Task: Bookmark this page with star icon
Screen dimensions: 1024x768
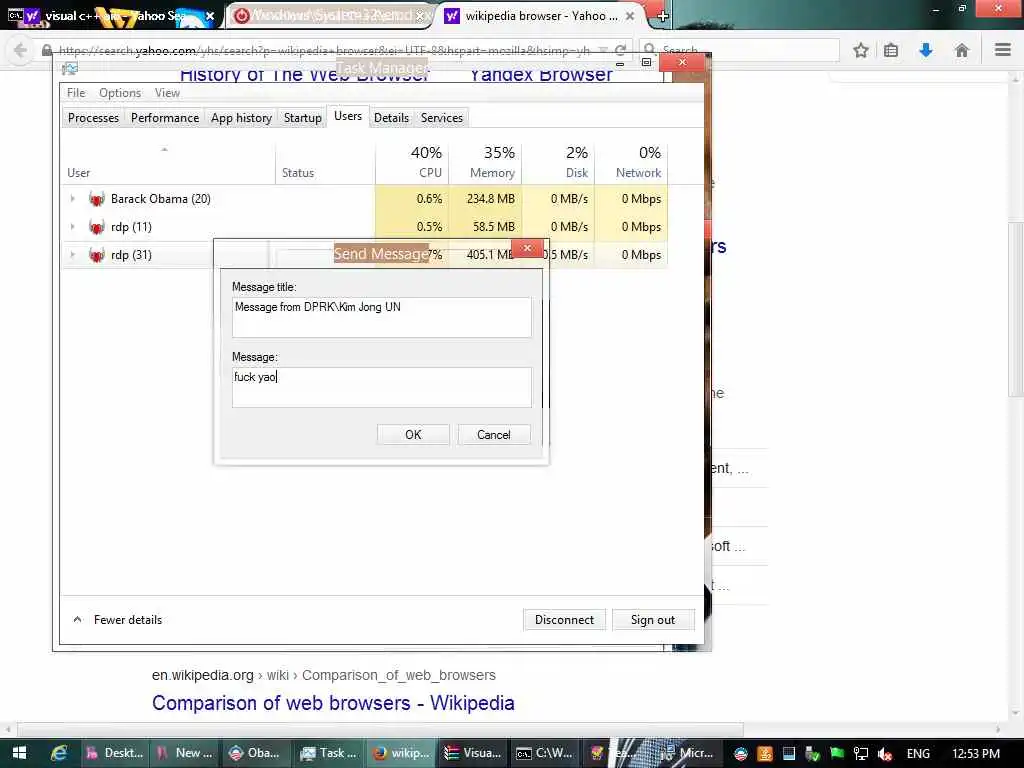Action: 861,50
